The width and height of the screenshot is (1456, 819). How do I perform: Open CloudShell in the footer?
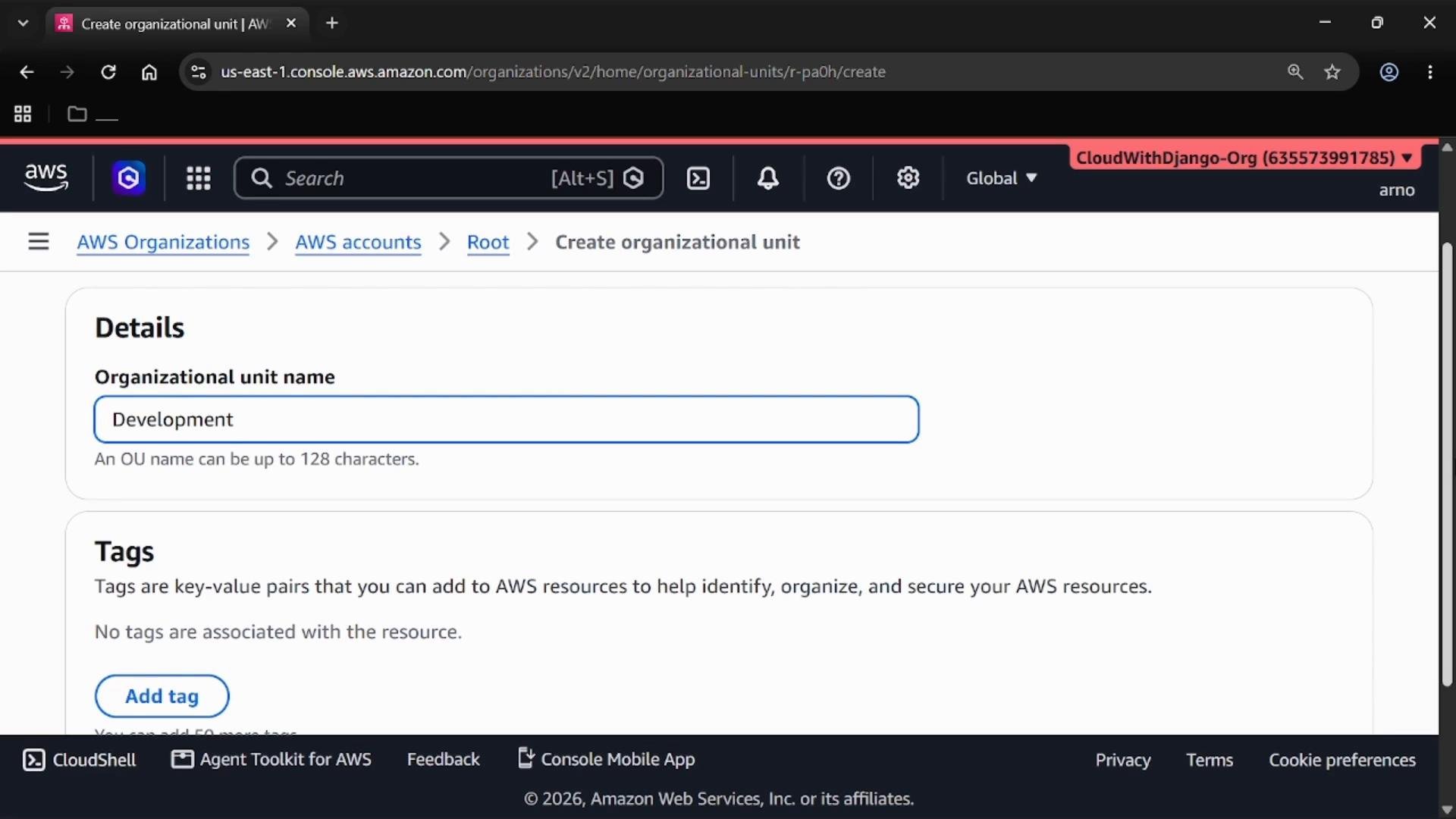(80, 760)
